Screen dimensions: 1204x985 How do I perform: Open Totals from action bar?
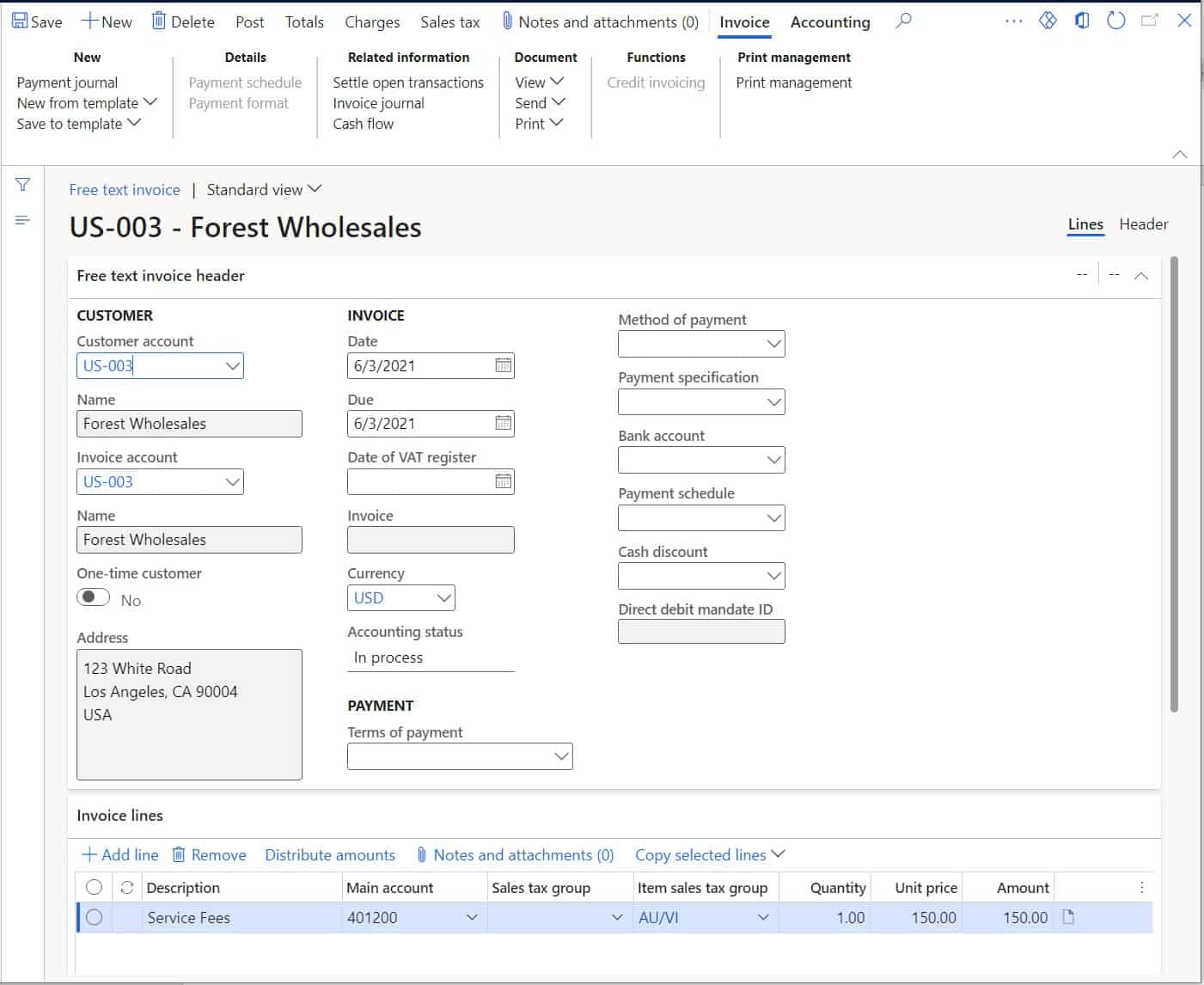click(x=304, y=21)
